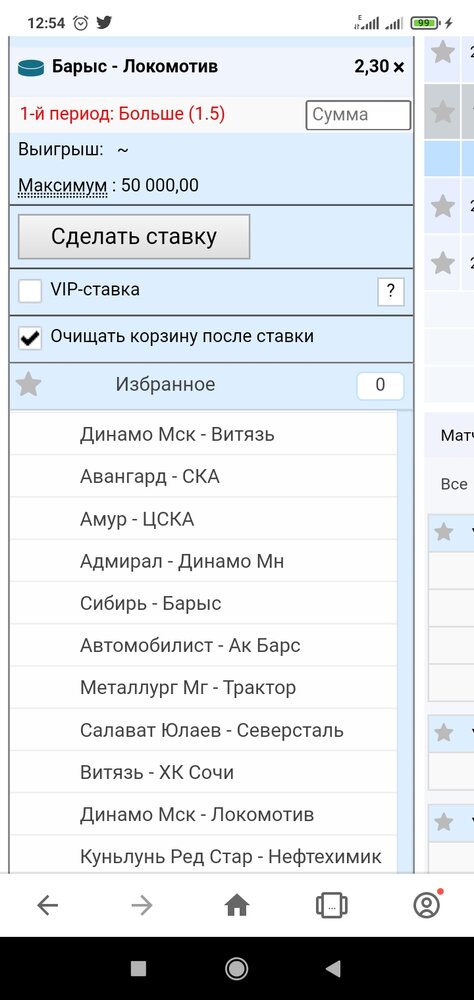The height and width of the screenshot is (1000, 474).
Task: Open the browser profile account icon
Action: tap(427, 904)
